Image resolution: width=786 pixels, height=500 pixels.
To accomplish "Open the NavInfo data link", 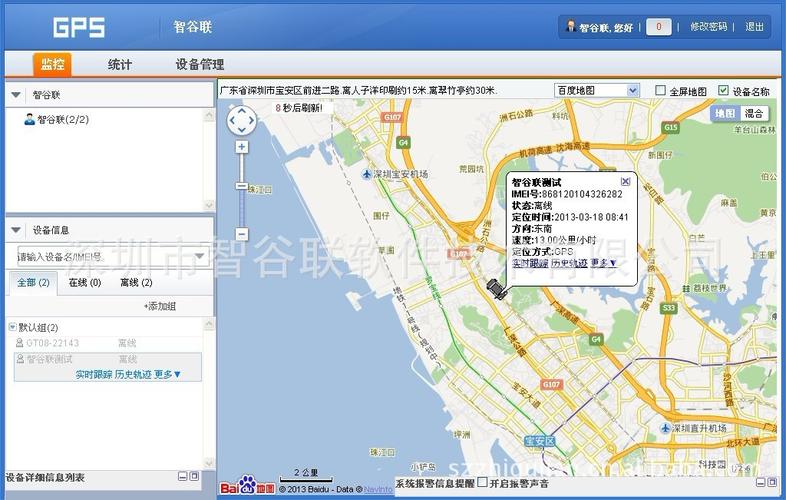I will tap(378, 489).
